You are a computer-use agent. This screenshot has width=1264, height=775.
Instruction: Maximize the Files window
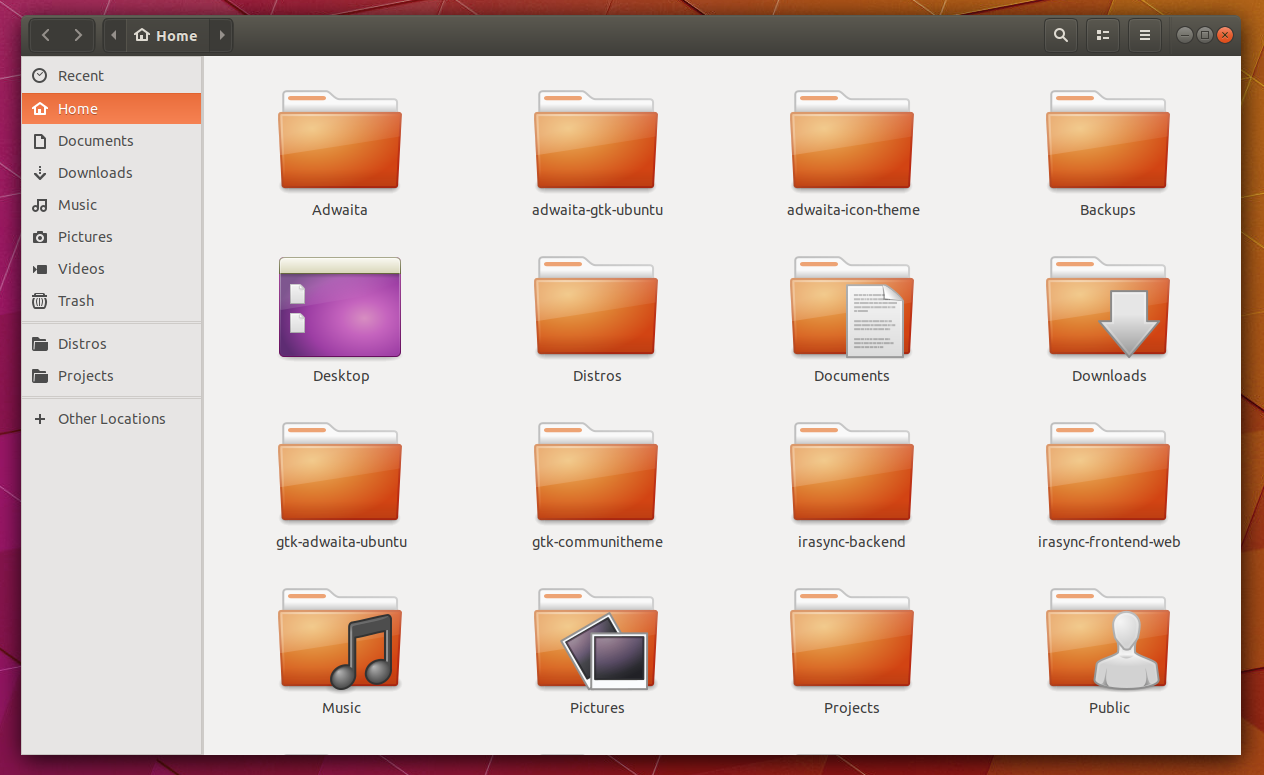1205,35
